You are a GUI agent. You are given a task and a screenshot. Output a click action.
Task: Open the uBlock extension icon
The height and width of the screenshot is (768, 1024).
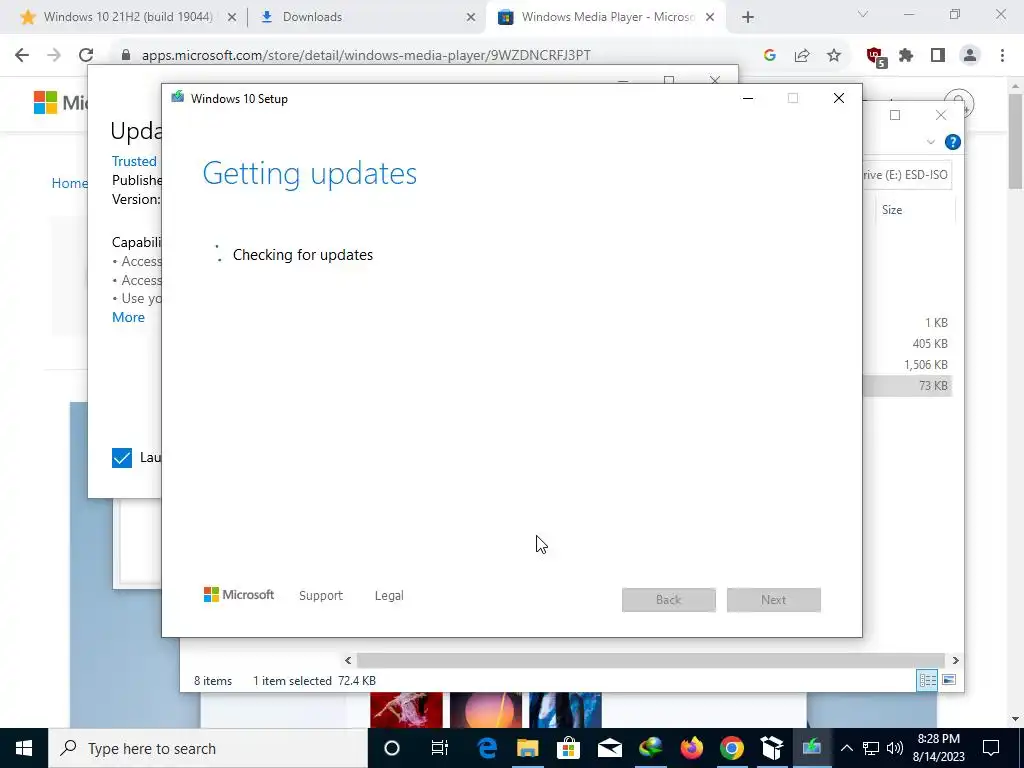point(876,57)
